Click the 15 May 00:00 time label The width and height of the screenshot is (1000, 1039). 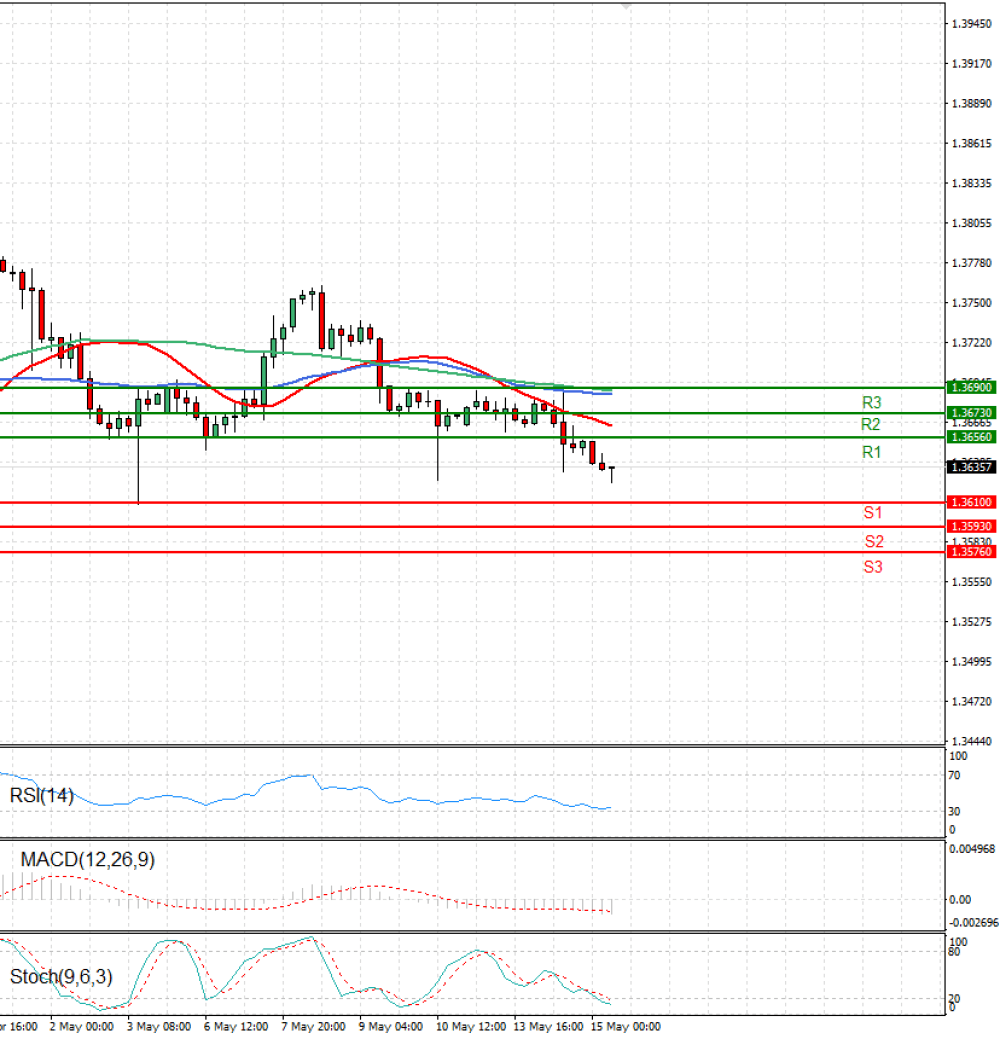tap(626, 1026)
